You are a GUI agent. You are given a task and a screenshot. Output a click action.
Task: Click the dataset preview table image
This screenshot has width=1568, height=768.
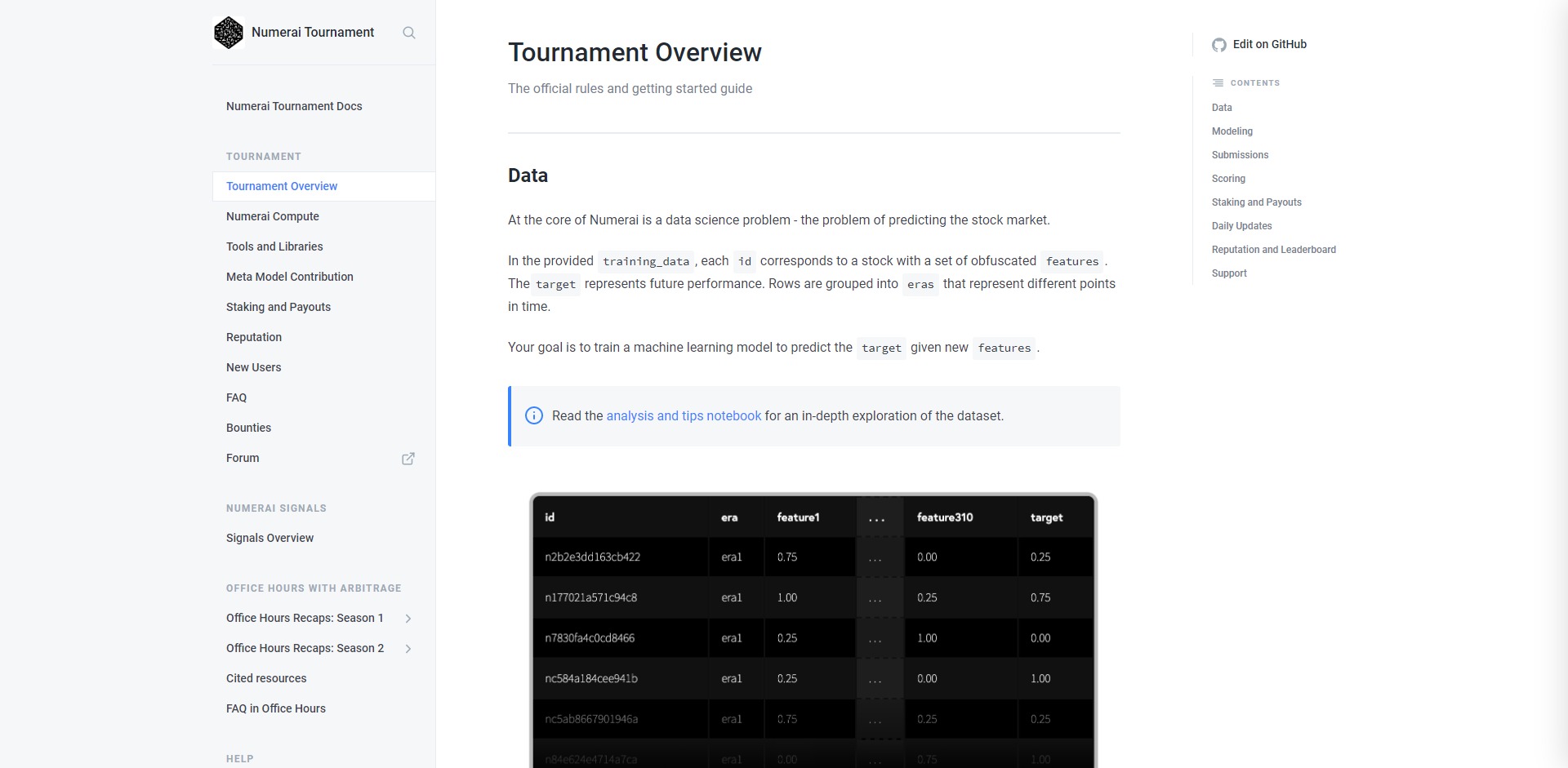(x=813, y=630)
